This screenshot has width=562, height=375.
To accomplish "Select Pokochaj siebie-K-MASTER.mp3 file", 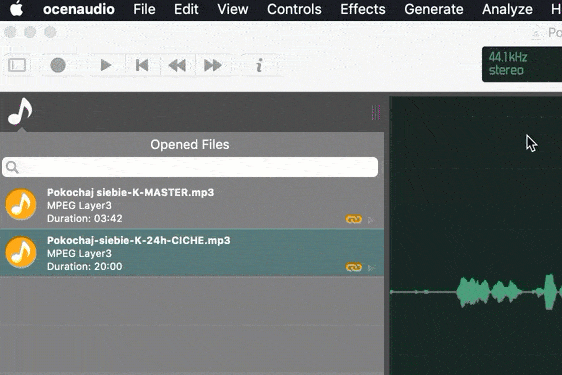I will pyautogui.click(x=192, y=205).
